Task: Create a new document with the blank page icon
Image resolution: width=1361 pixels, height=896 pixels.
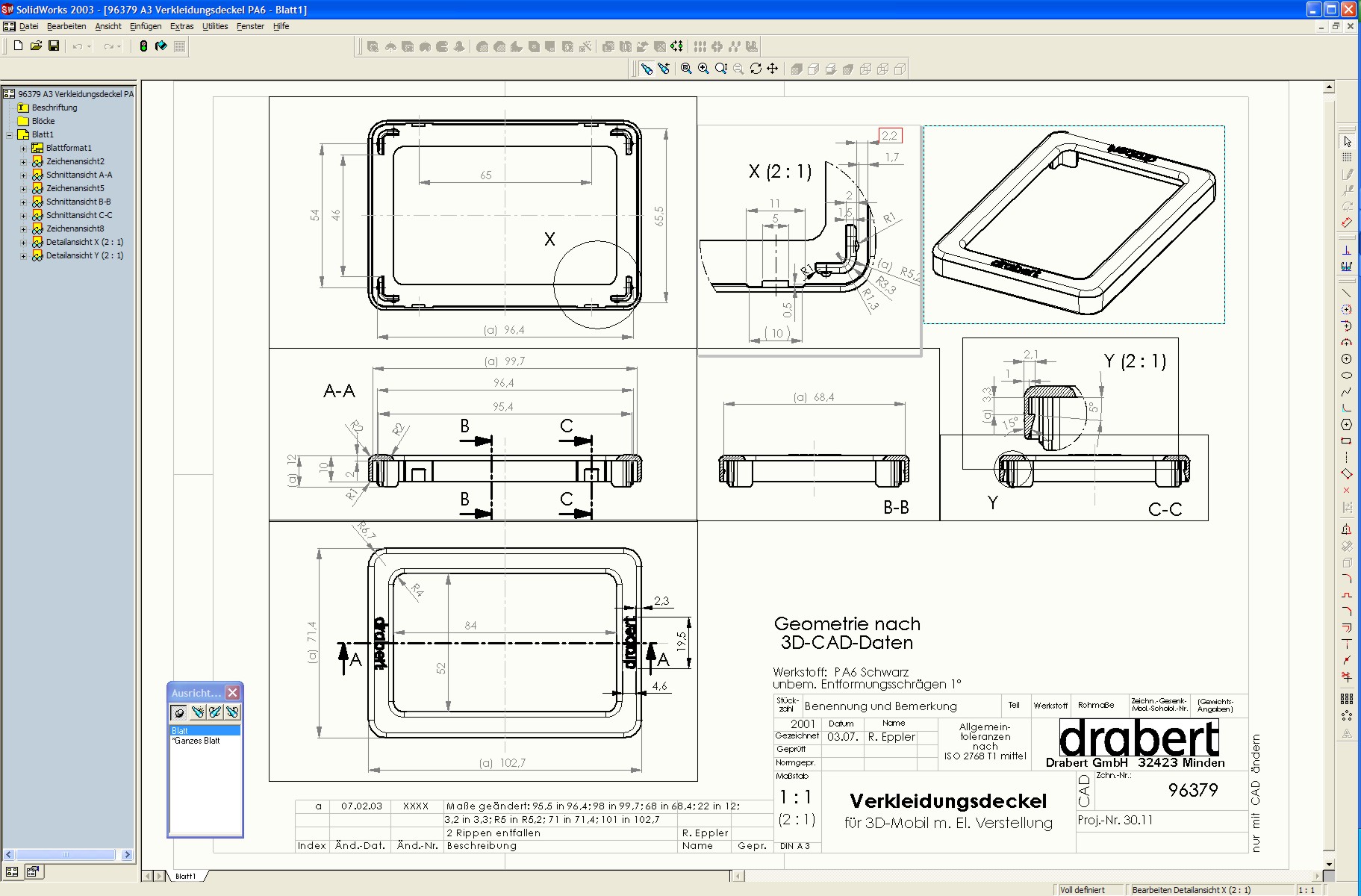Action: [19, 46]
